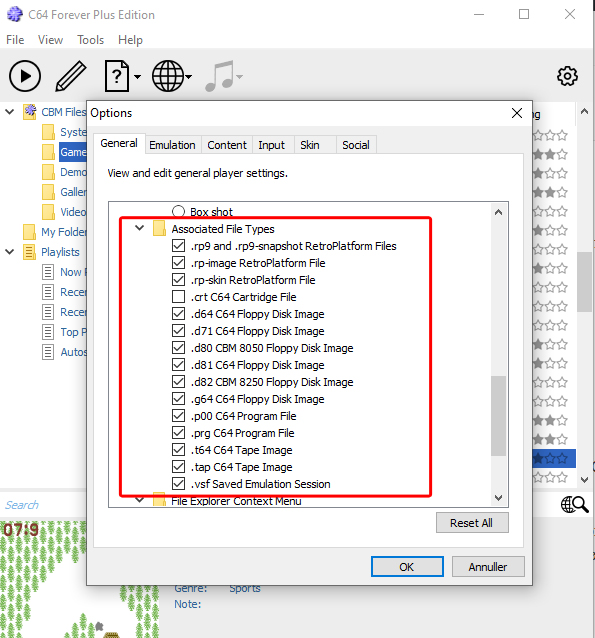Click the Playlists folder icon

29,252
